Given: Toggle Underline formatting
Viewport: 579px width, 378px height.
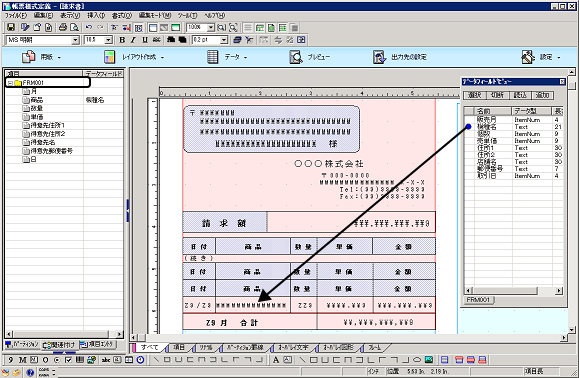Looking at the screenshot, I should point(145,40).
